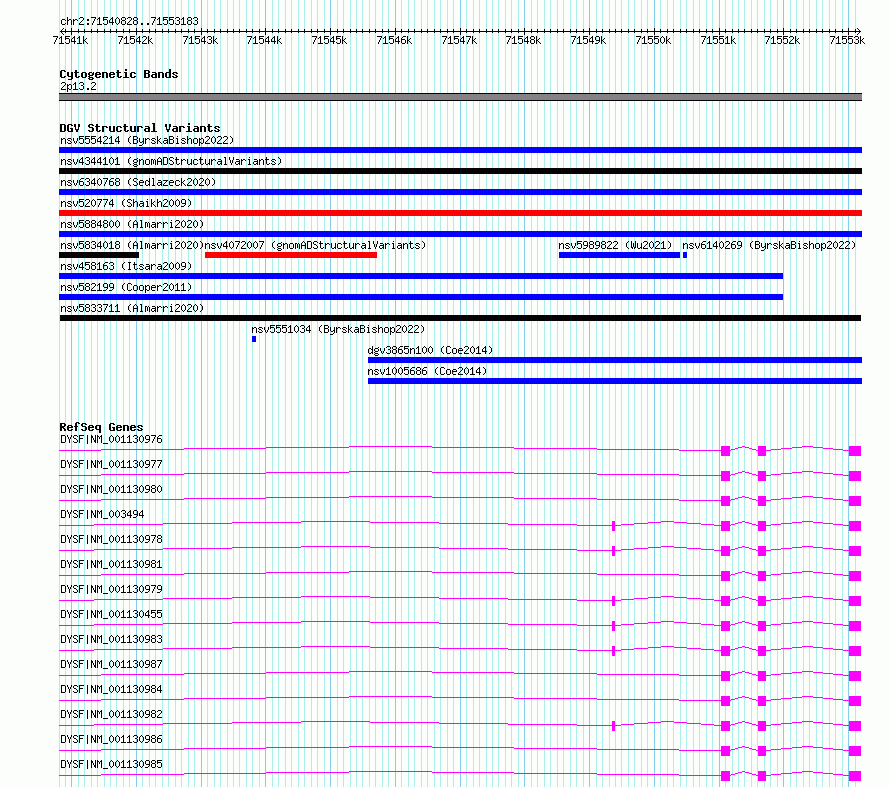Click the short black bar under nsv5834018

[x=99, y=255]
